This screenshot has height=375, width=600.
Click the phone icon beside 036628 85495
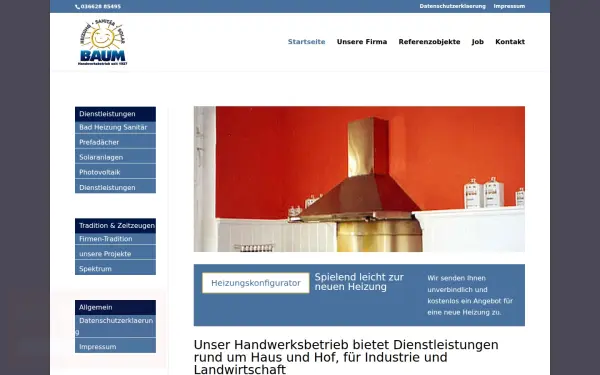click(77, 7)
